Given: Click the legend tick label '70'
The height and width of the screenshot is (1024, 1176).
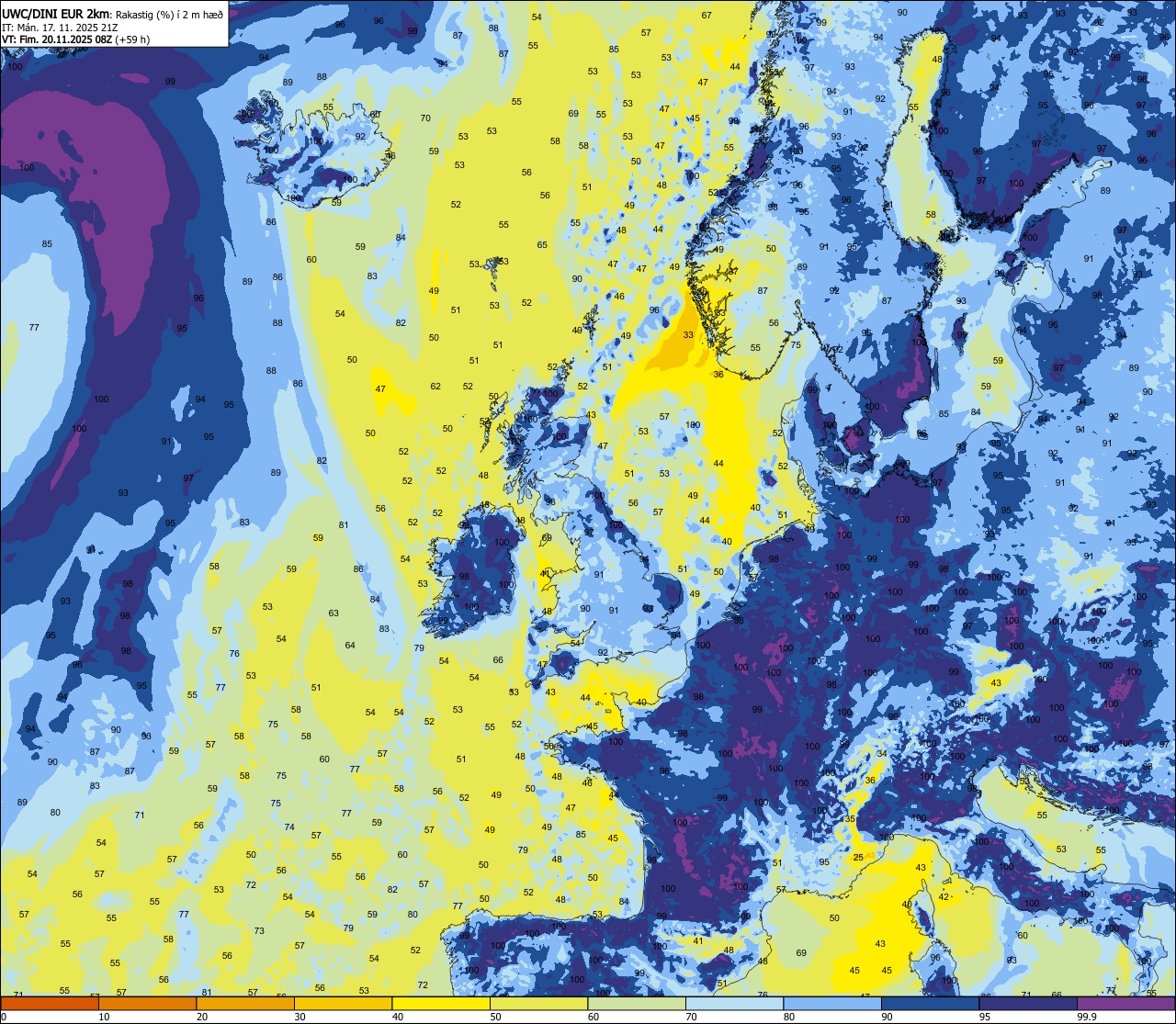Looking at the screenshot, I should [x=691, y=1017].
